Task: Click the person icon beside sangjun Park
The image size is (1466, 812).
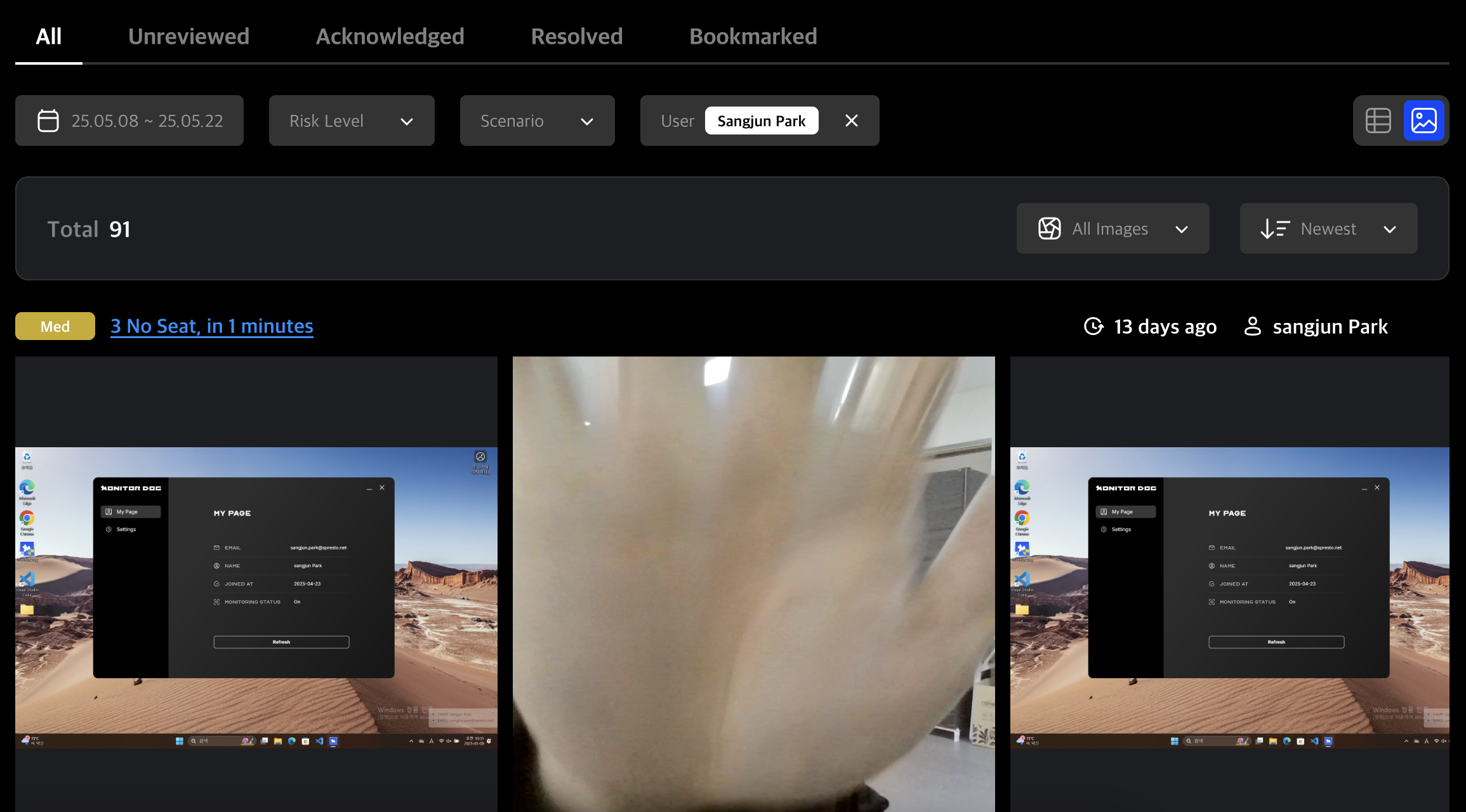Action: click(x=1252, y=326)
